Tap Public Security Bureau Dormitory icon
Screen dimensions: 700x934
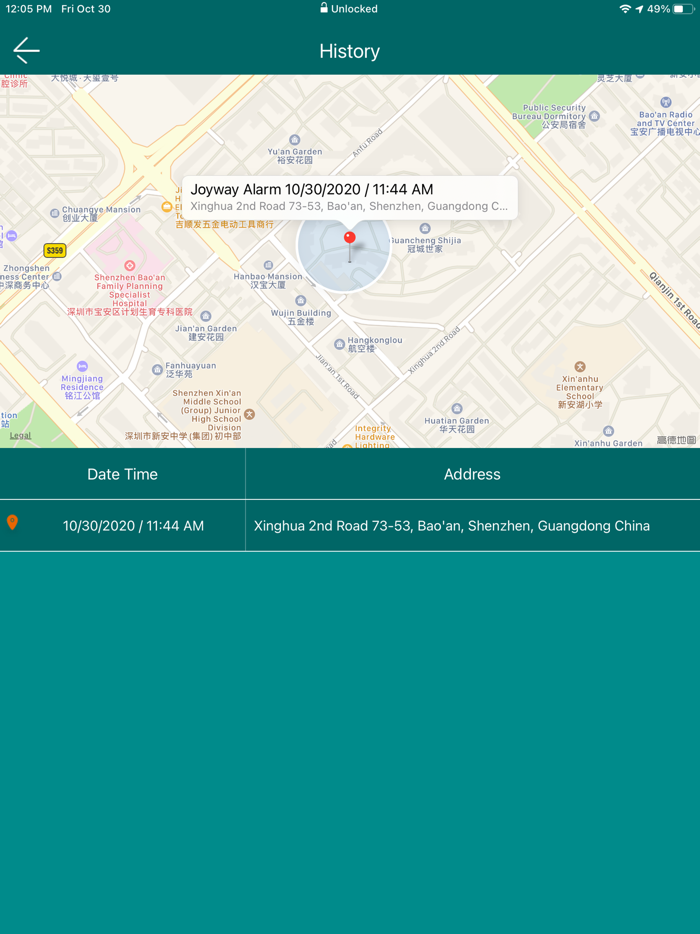(593, 116)
